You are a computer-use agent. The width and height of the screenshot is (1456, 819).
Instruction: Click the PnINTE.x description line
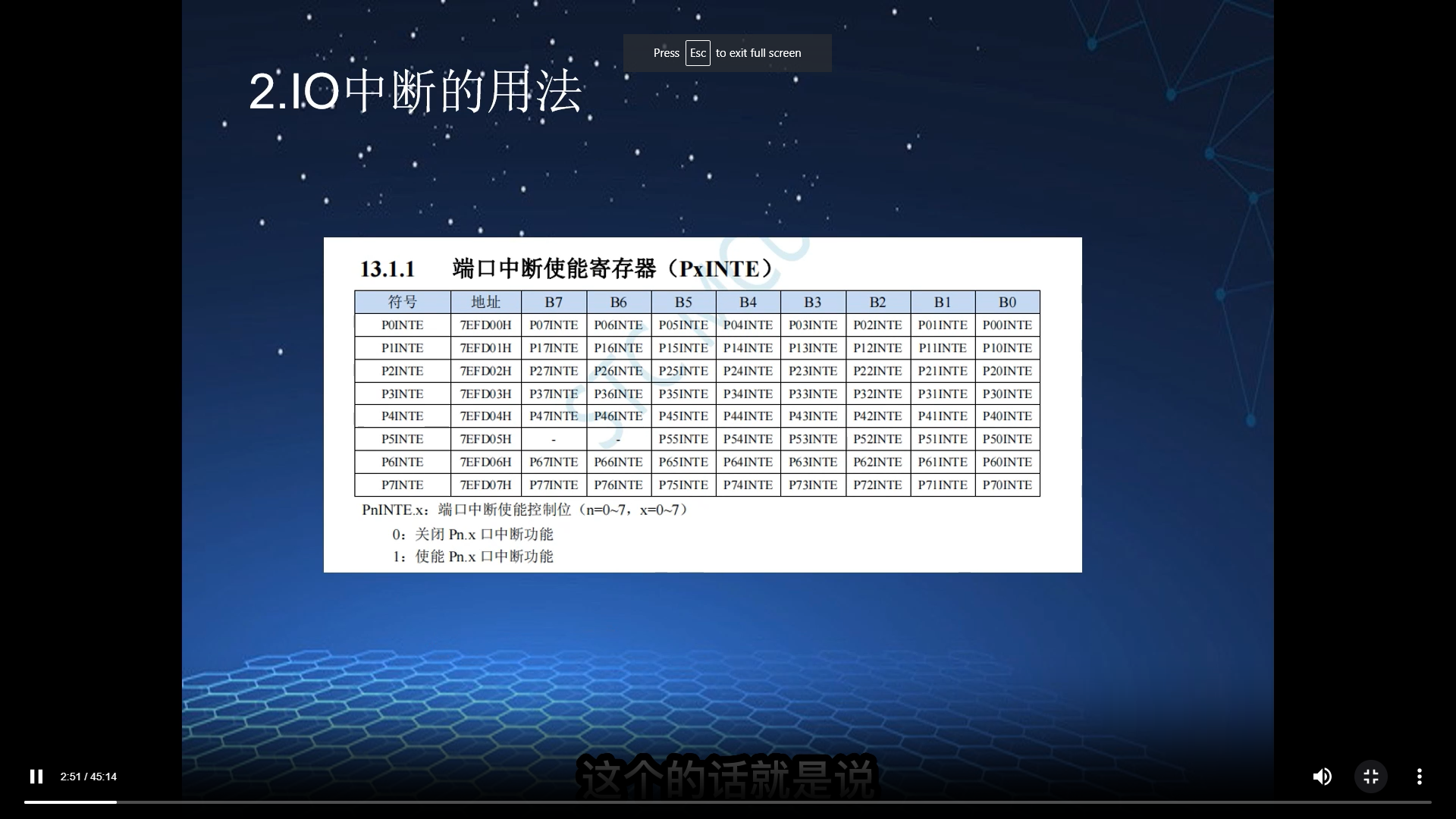[x=527, y=510]
